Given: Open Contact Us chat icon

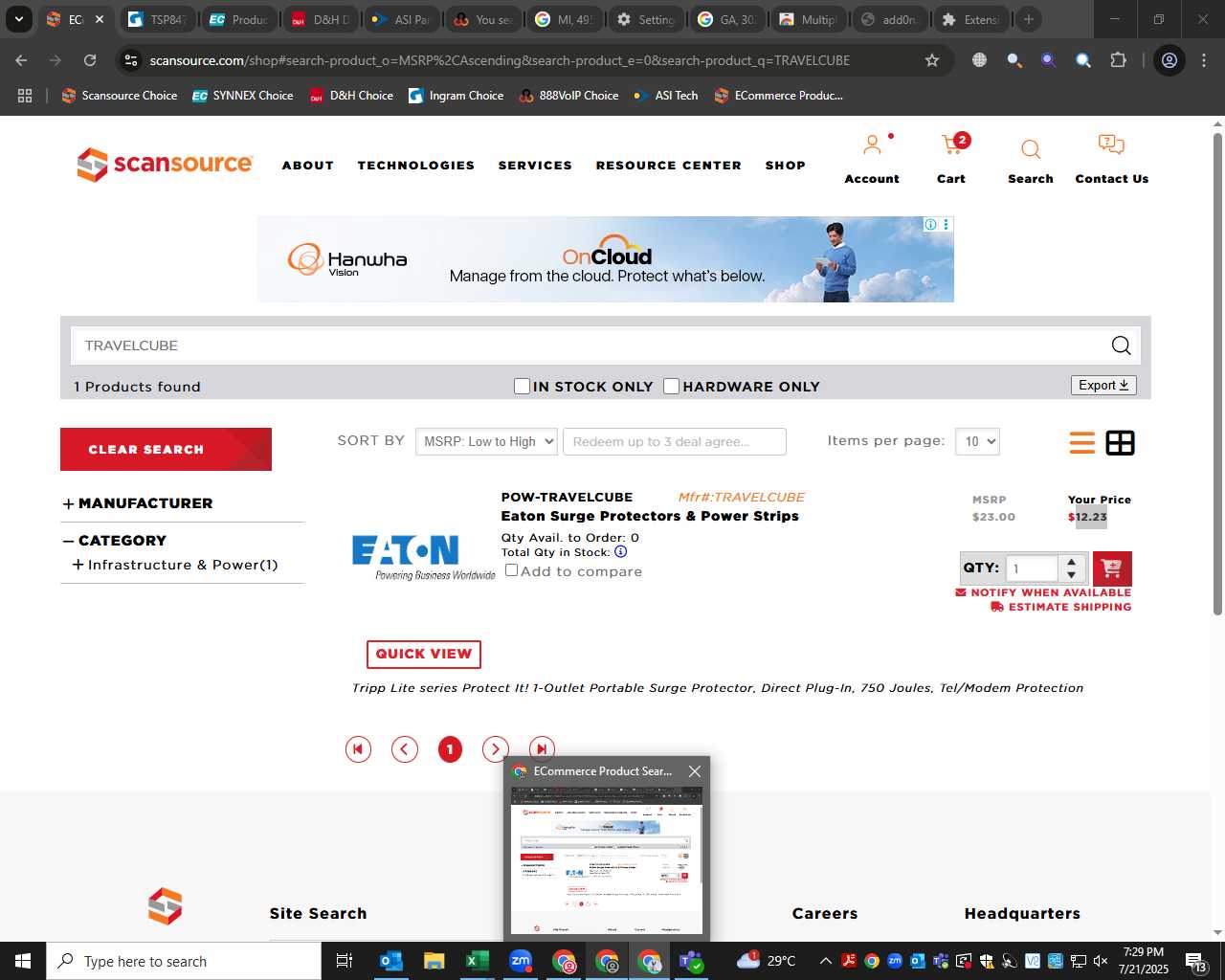Looking at the screenshot, I should pyautogui.click(x=1111, y=145).
